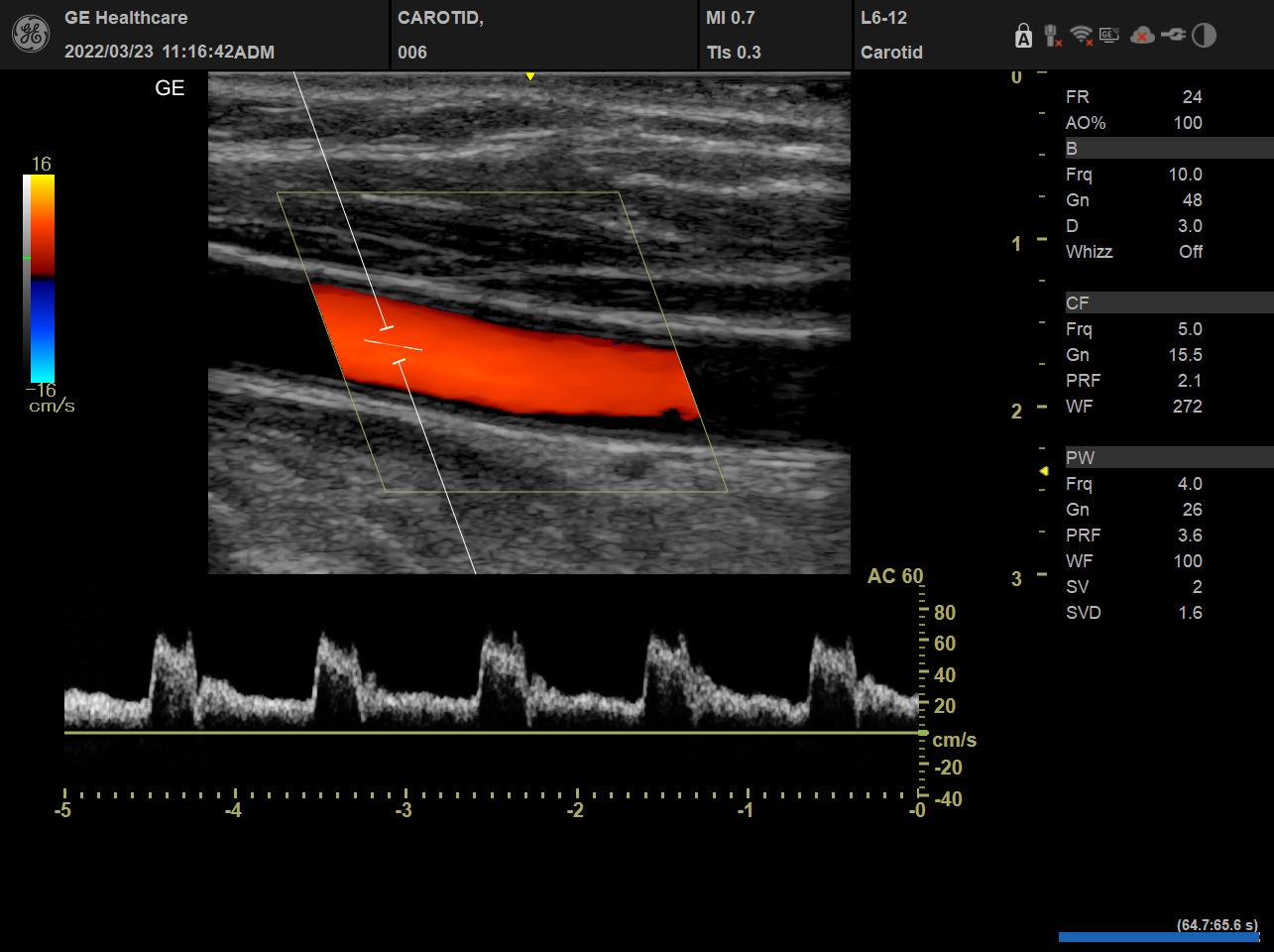1274x952 pixels.
Task: Click the spectral Doppler baseline
Action: 494,733
